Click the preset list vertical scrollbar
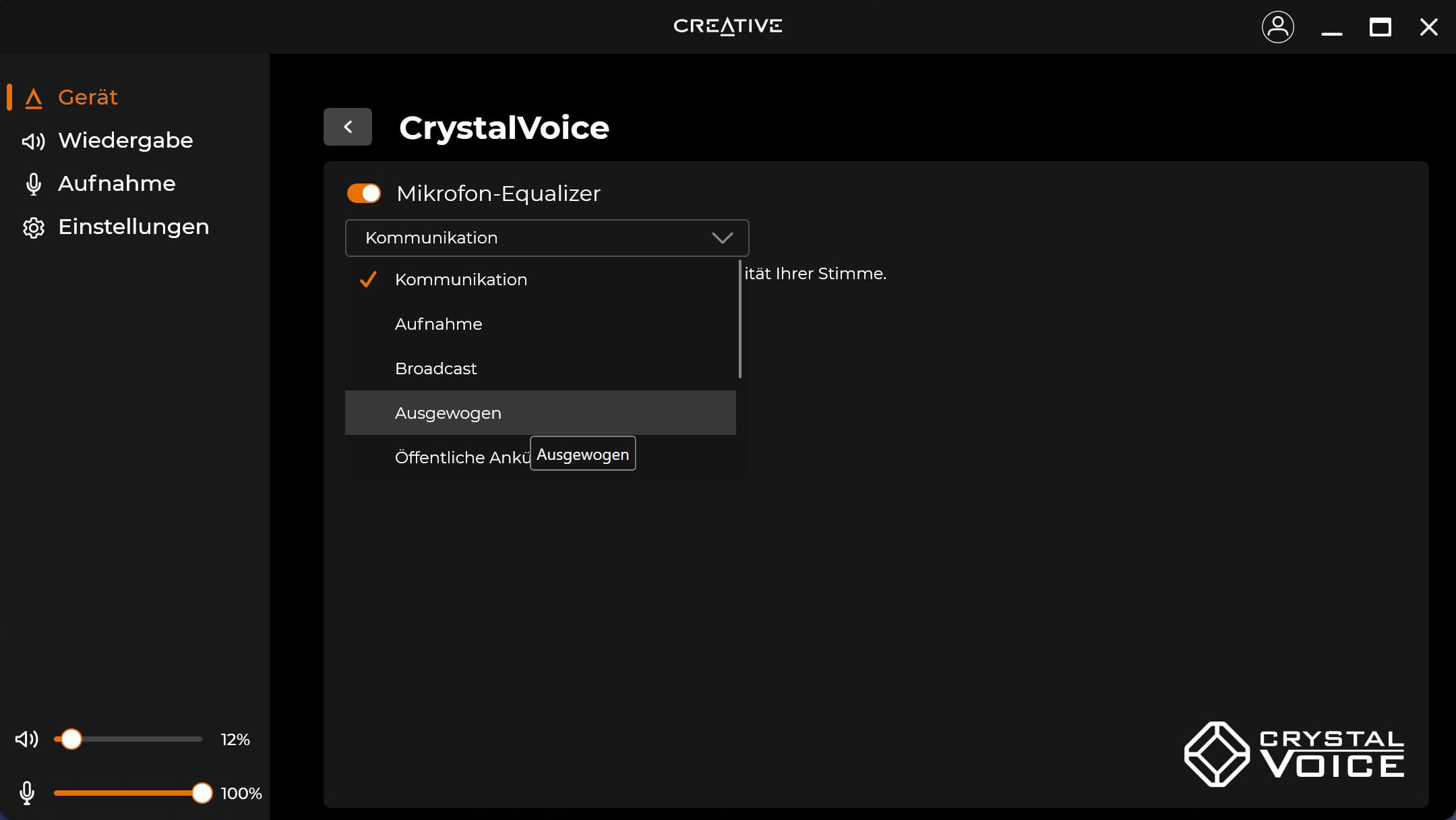 click(740, 319)
